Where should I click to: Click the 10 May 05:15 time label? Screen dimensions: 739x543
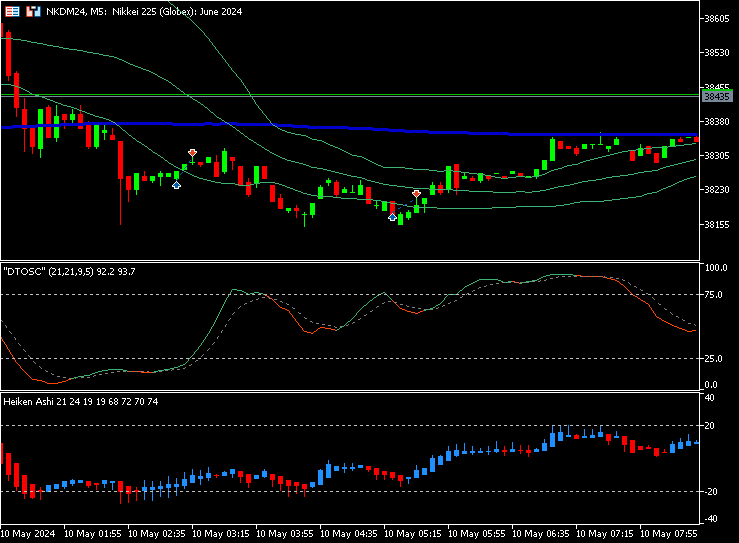pos(413,534)
